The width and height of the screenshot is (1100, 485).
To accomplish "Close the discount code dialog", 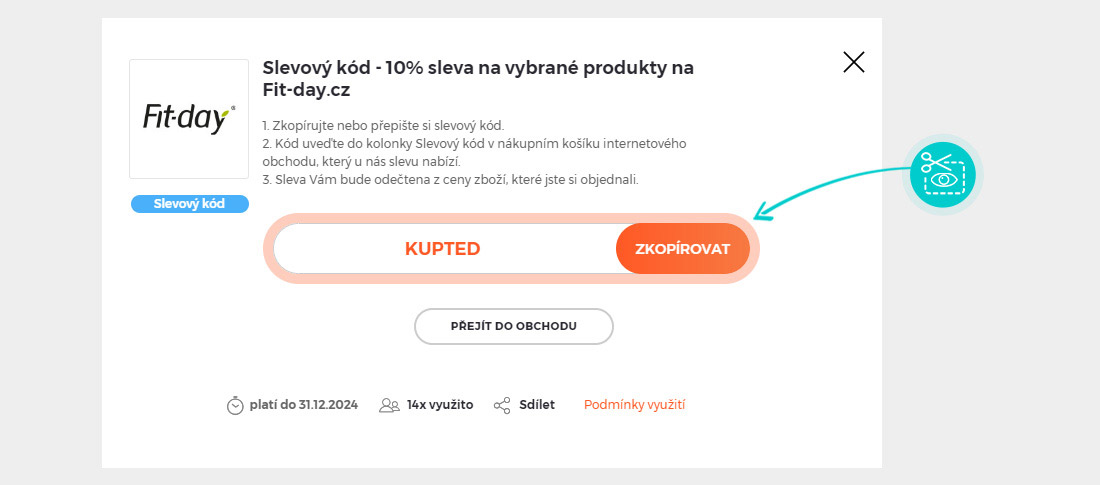I will (x=853, y=63).
